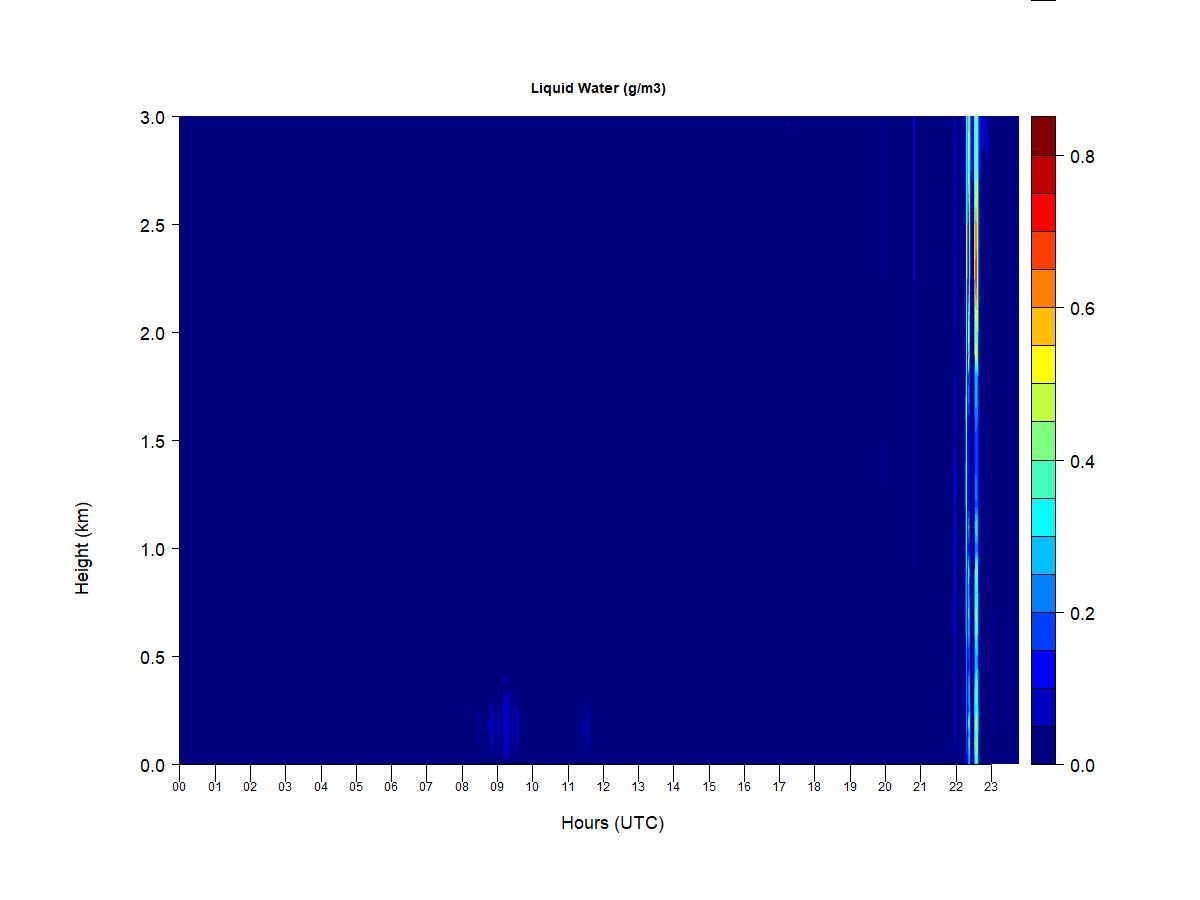
Task: Click the 0.8 label on colorbar
Action: (x=1082, y=157)
